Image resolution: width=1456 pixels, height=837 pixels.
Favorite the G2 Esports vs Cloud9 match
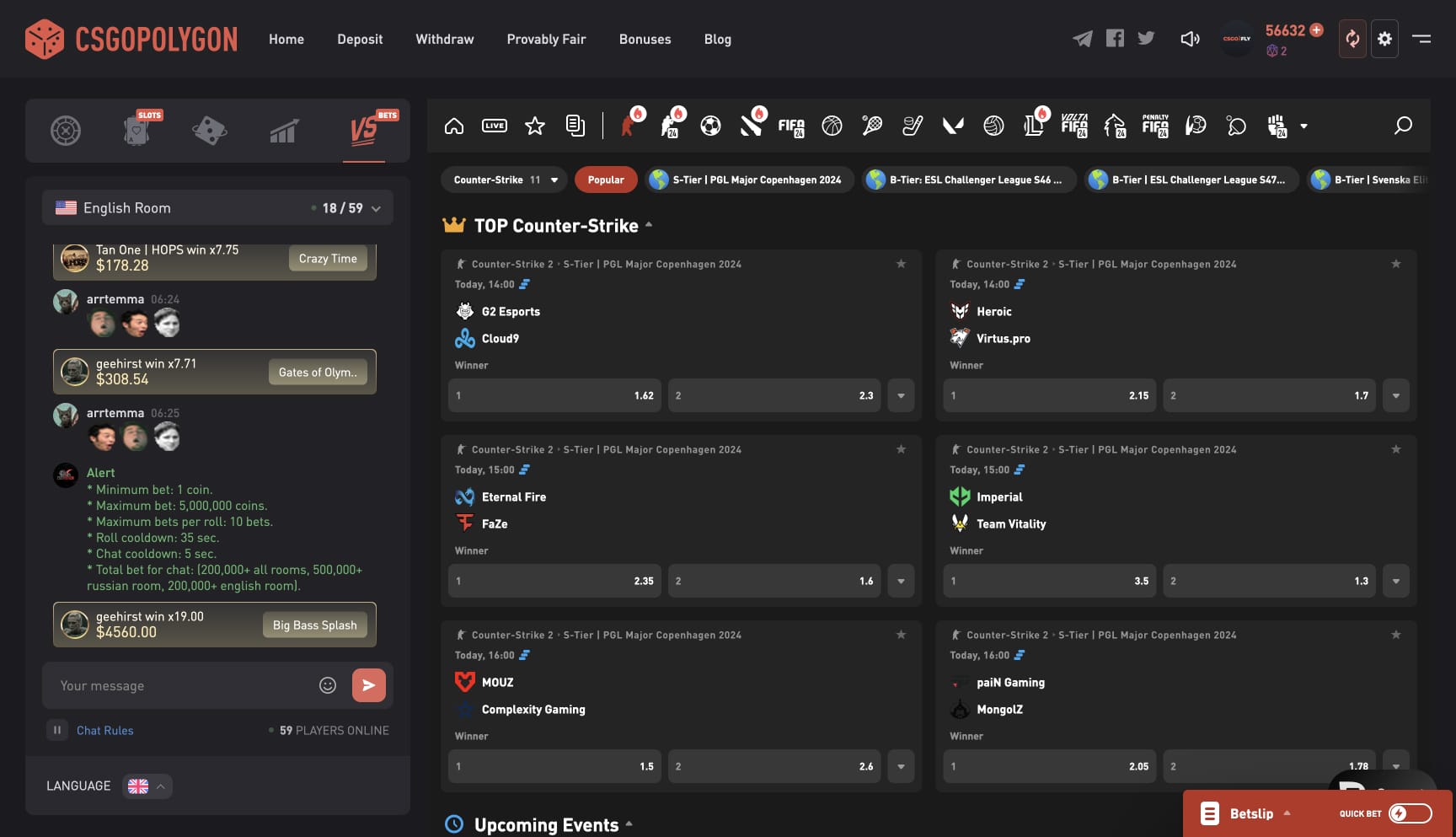(x=901, y=264)
